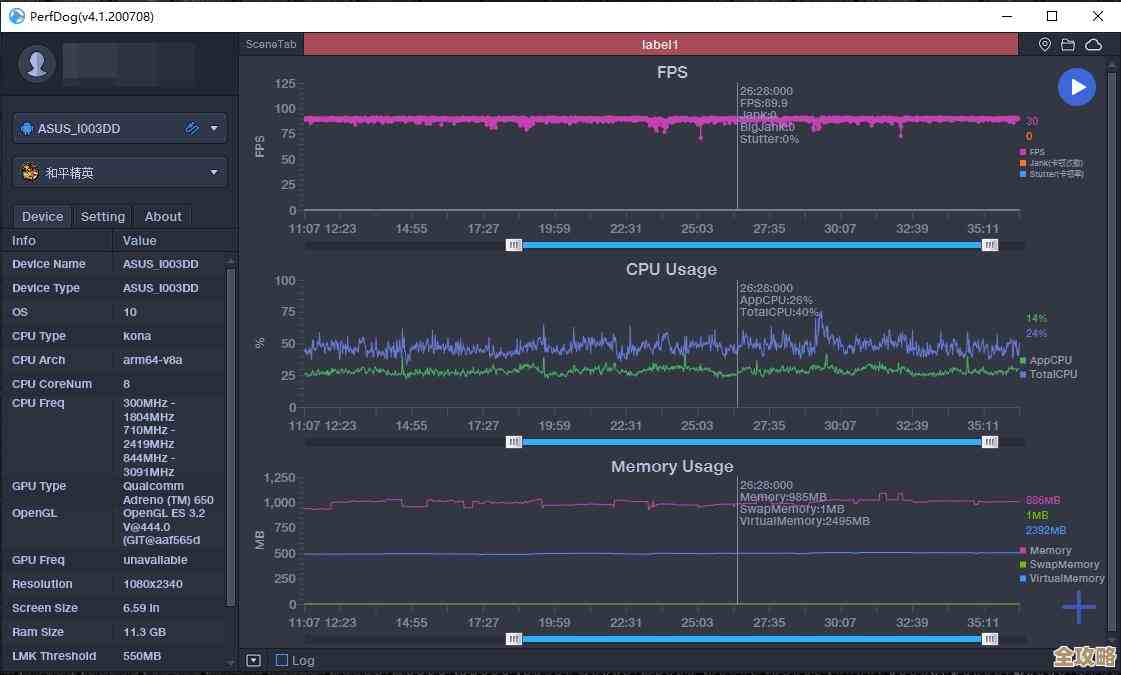Toggle the FPS series in chart legend
The image size is (1121, 675).
point(1036,152)
